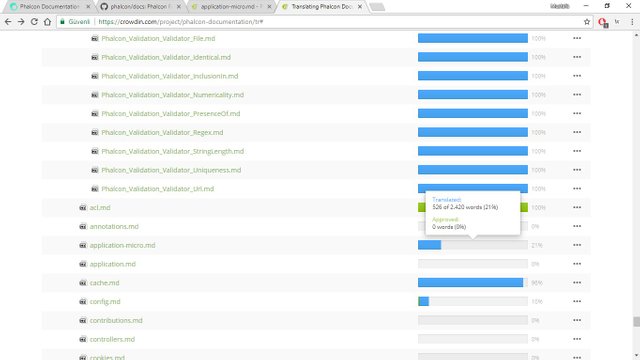Click file icon beside Validator_Url.md
The height and width of the screenshot is (360, 640).
(x=95, y=189)
